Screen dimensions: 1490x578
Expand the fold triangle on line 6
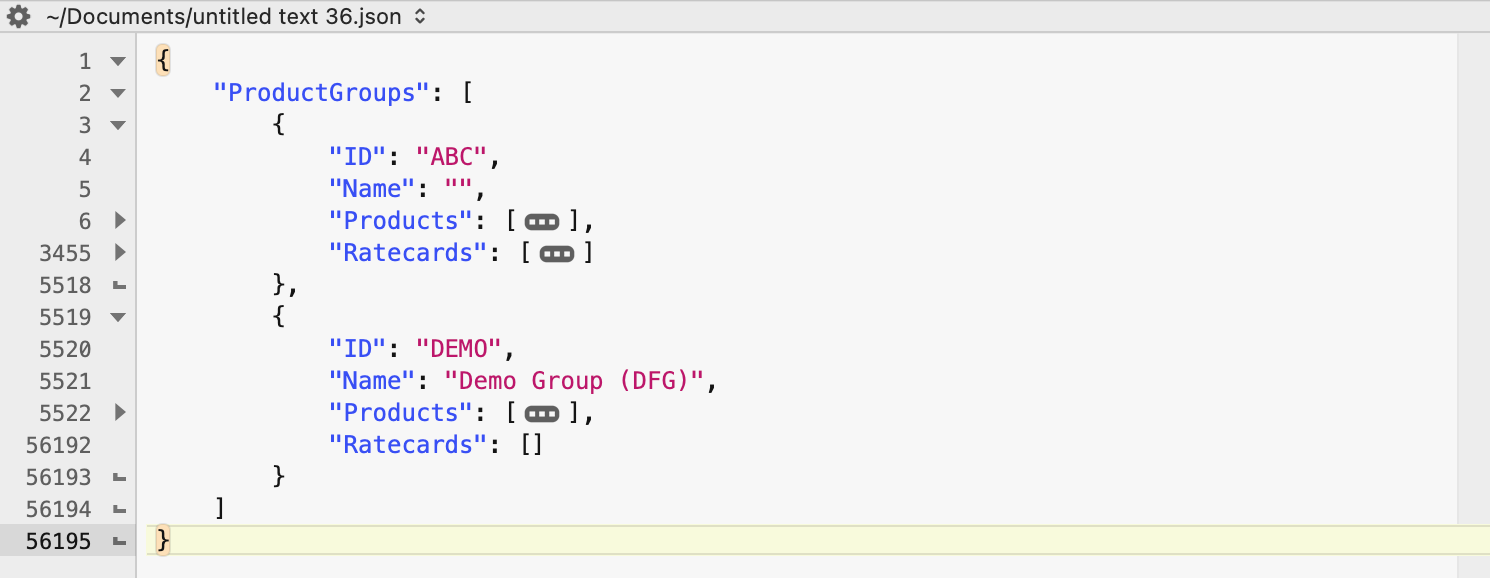point(119,221)
